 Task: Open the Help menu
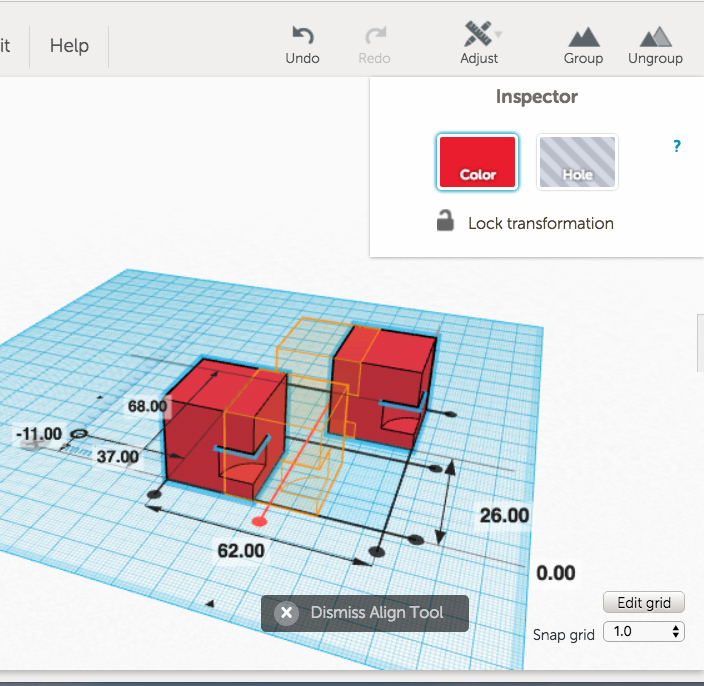click(69, 46)
